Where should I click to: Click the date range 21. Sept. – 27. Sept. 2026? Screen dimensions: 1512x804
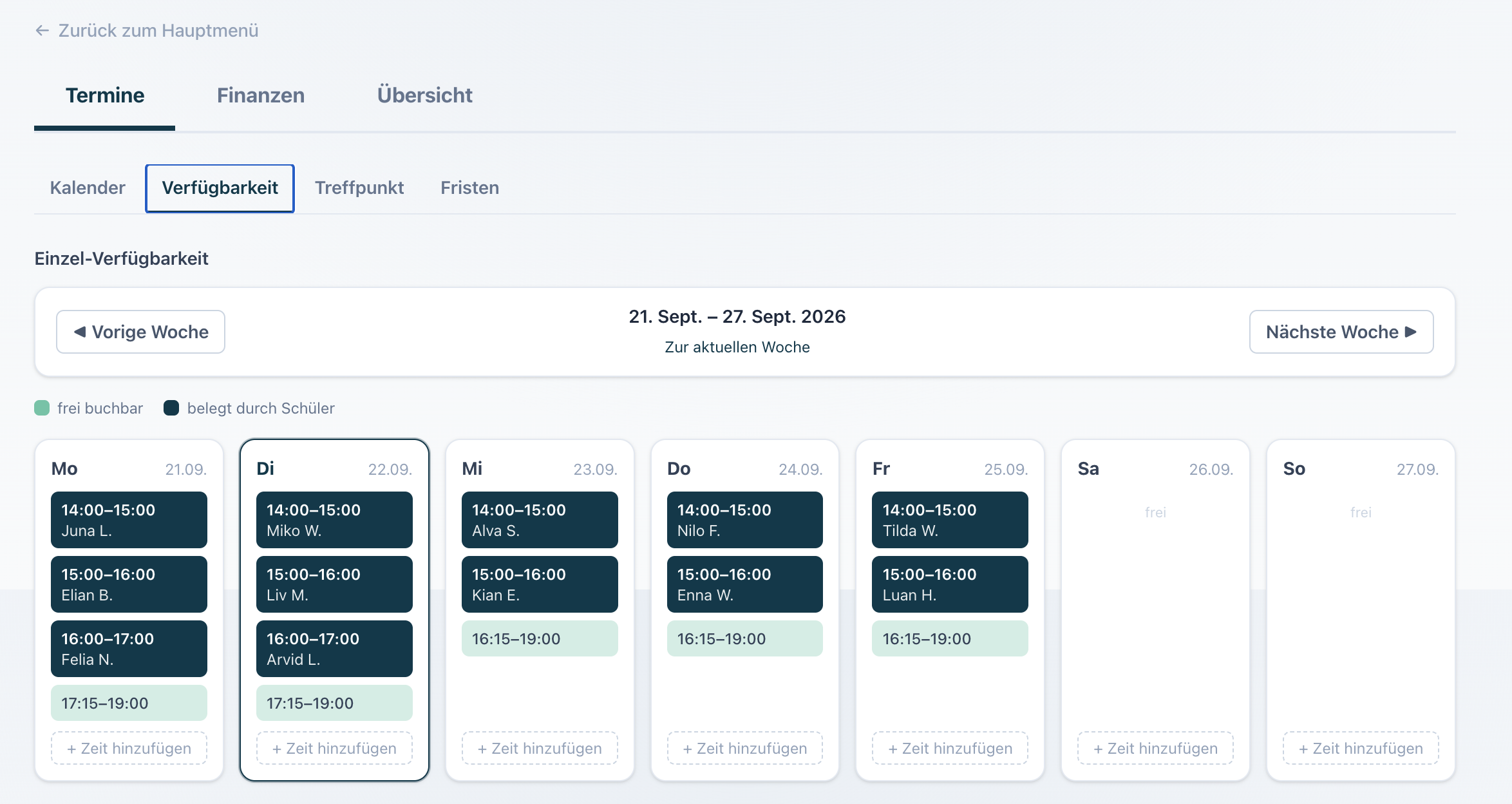click(x=737, y=317)
